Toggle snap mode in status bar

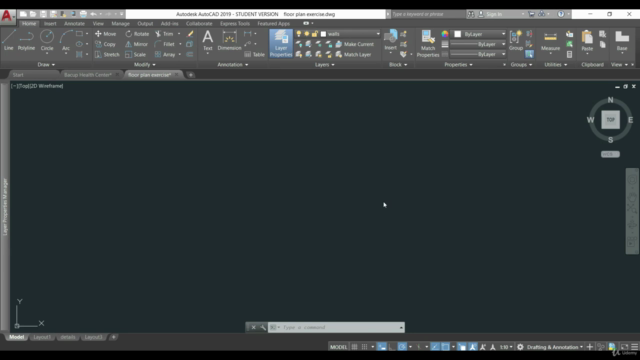[364, 347]
